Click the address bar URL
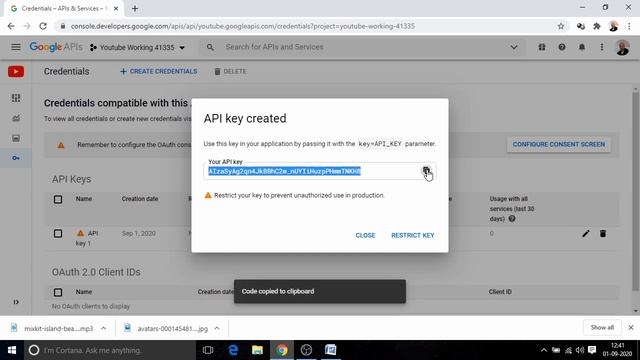640x360 pixels. (242, 26)
